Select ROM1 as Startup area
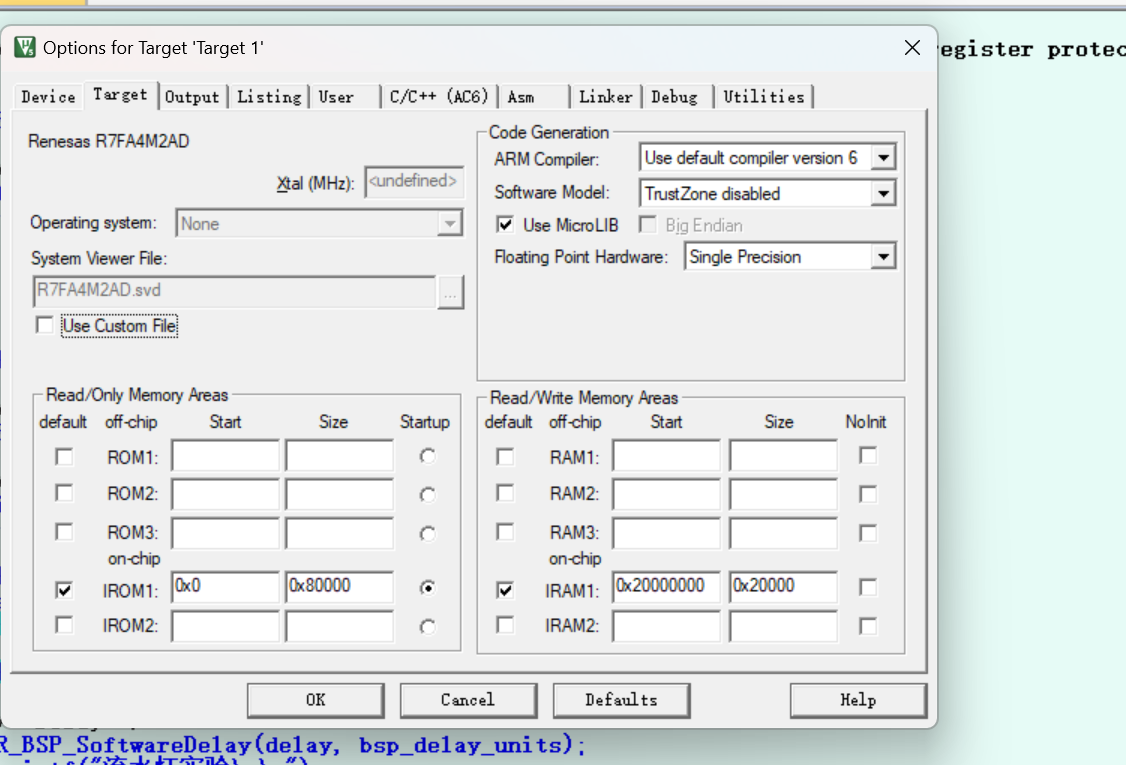Image resolution: width=1126 pixels, height=765 pixels. [427, 456]
